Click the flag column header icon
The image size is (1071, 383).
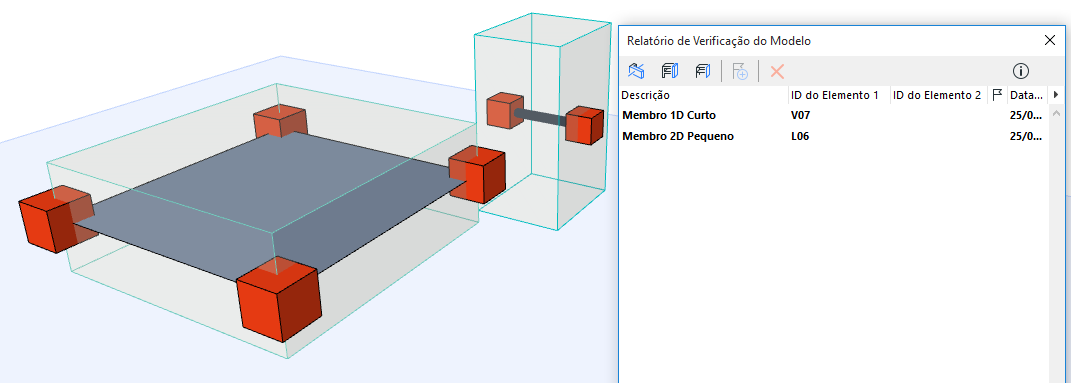tap(997, 95)
